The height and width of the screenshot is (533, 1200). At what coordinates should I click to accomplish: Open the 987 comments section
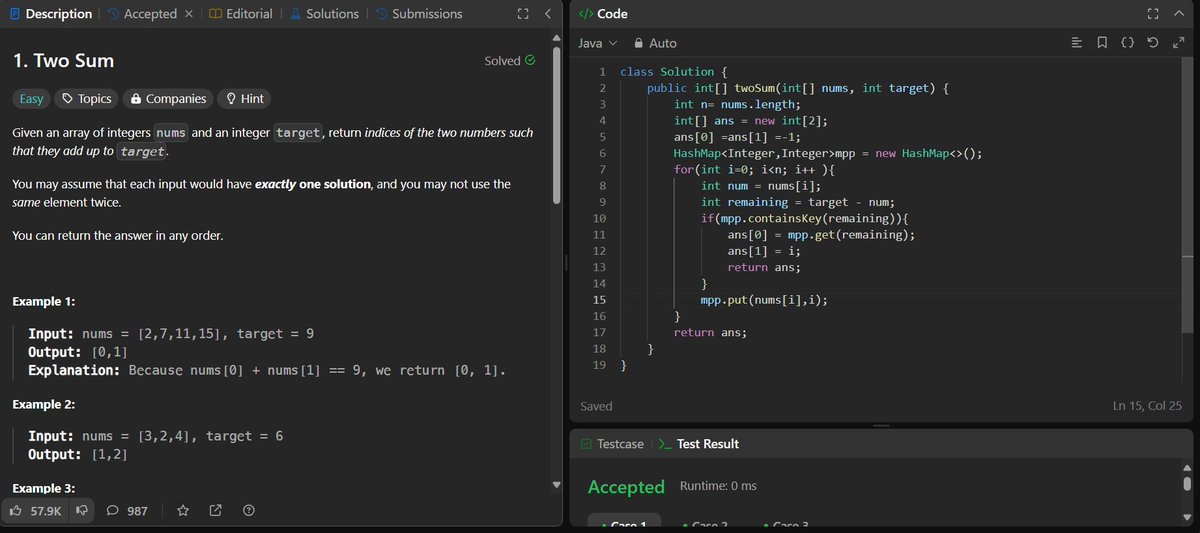click(127, 511)
